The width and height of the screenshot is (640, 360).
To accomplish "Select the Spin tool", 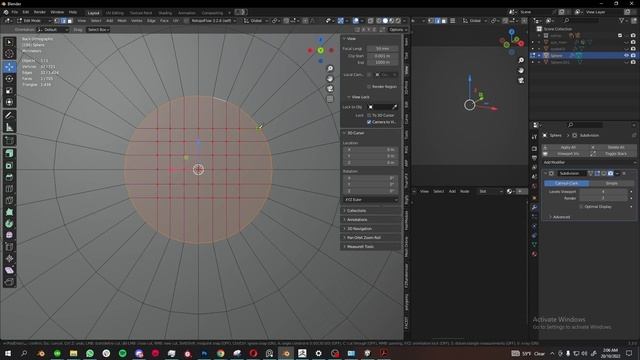I will (x=9, y=224).
